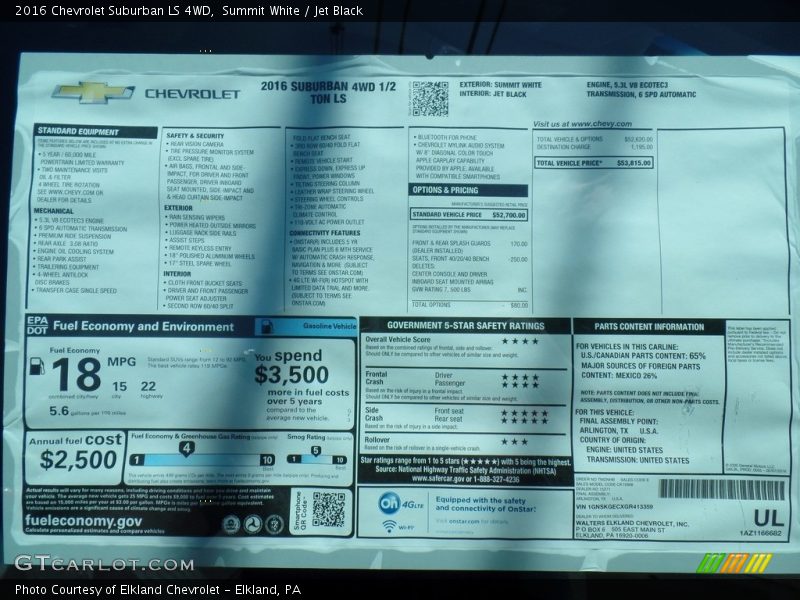Screen dimensions: 800x600
Task: Click the large 18 combined MPG figure
Action: (77, 374)
